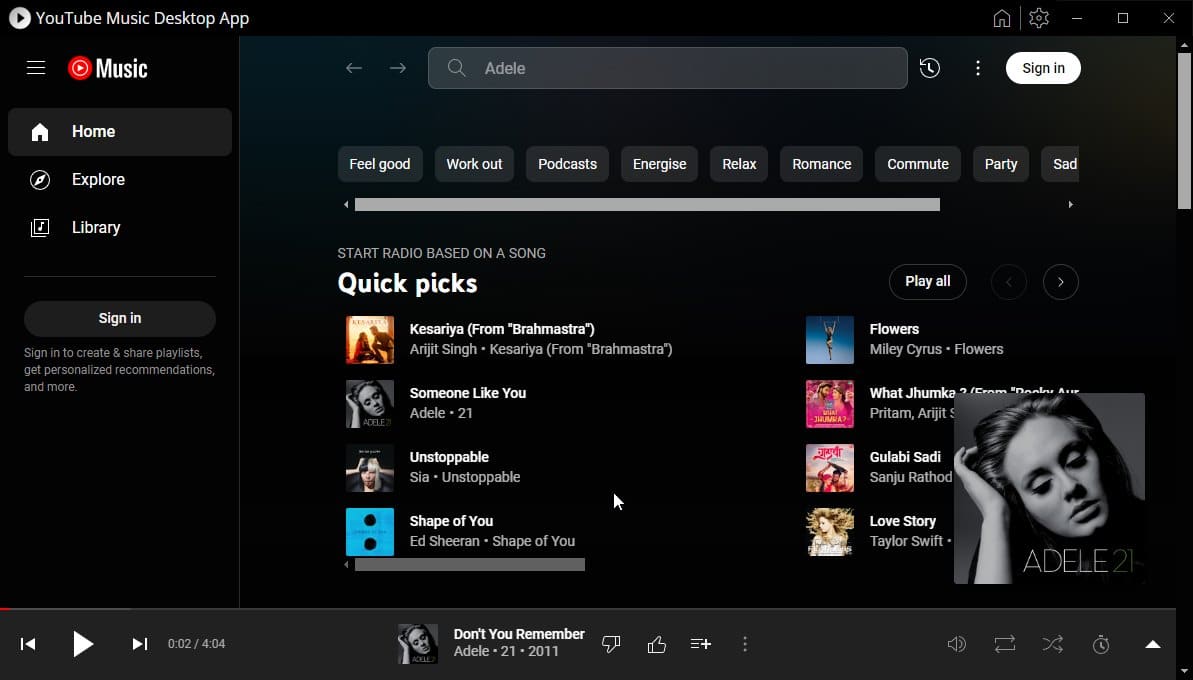Screen dimensions: 1193x680
Task: Click the page vertical scrollbar
Action: [1184, 130]
